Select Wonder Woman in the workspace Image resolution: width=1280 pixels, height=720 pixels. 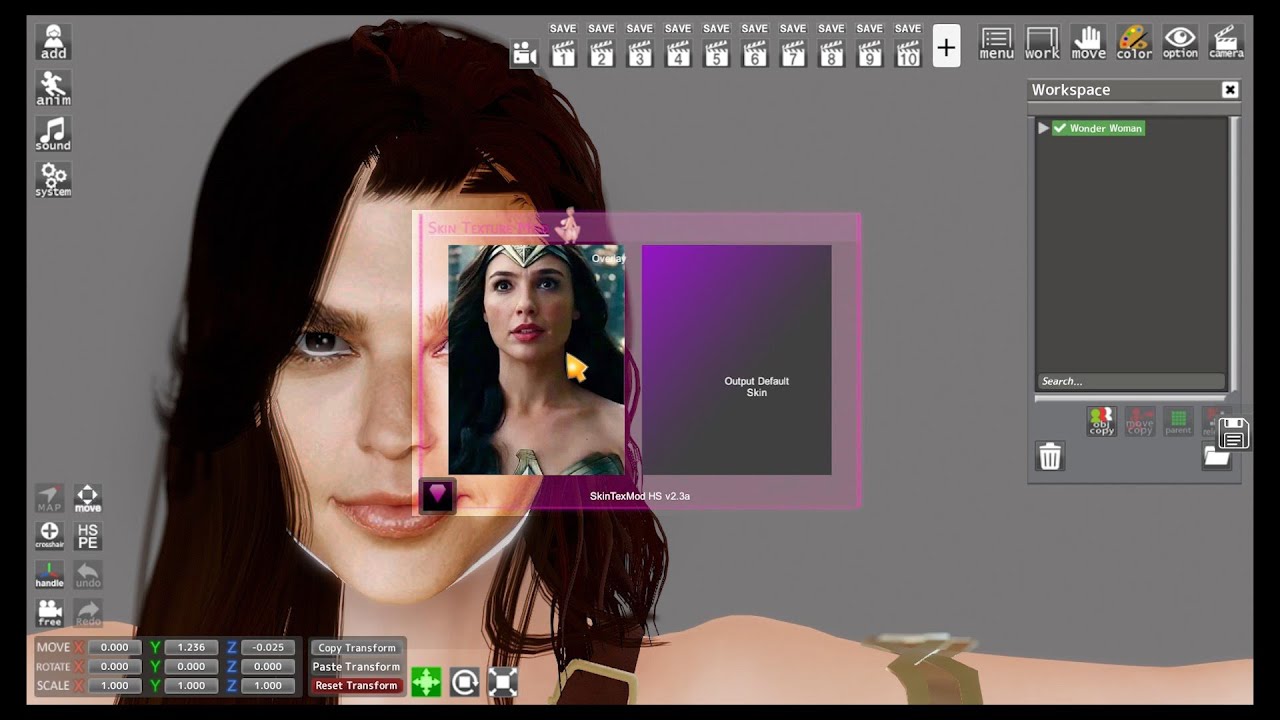click(1105, 128)
